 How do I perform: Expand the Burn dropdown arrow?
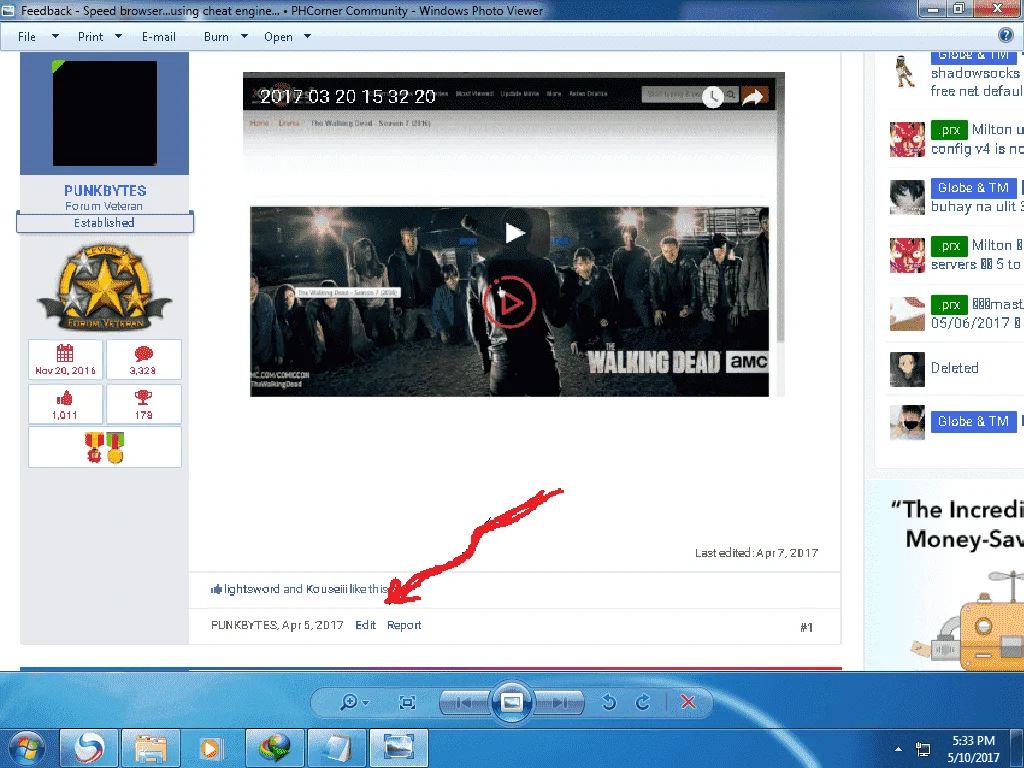(x=244, y=37)
